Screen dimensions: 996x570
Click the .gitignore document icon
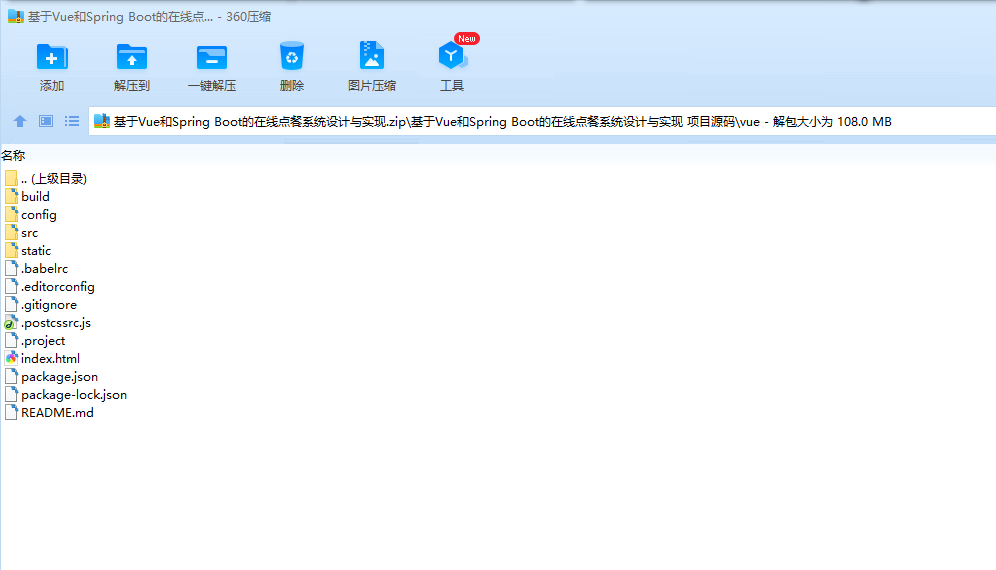(11, 304)
